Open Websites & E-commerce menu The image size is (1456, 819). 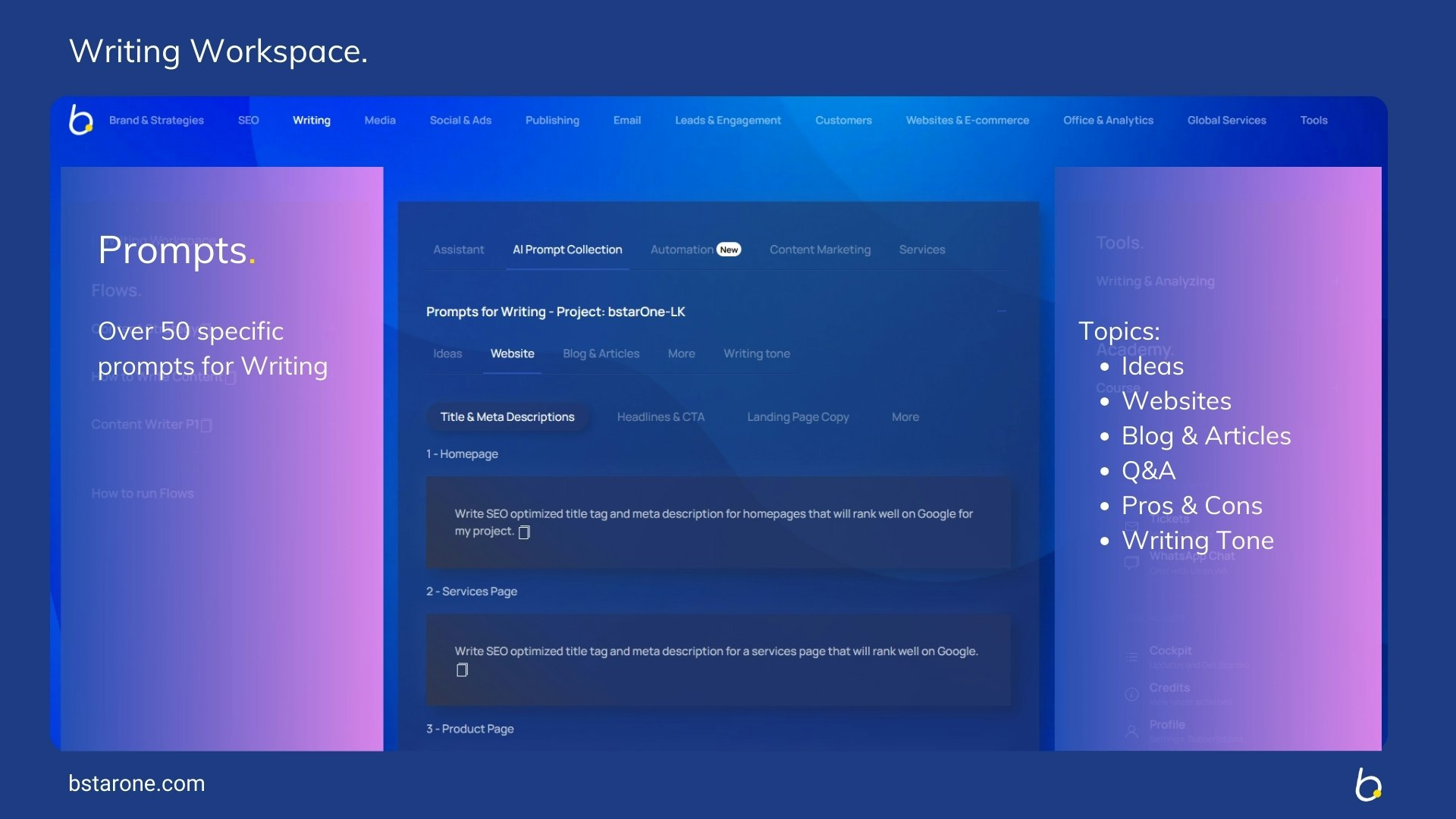(968, 120)
